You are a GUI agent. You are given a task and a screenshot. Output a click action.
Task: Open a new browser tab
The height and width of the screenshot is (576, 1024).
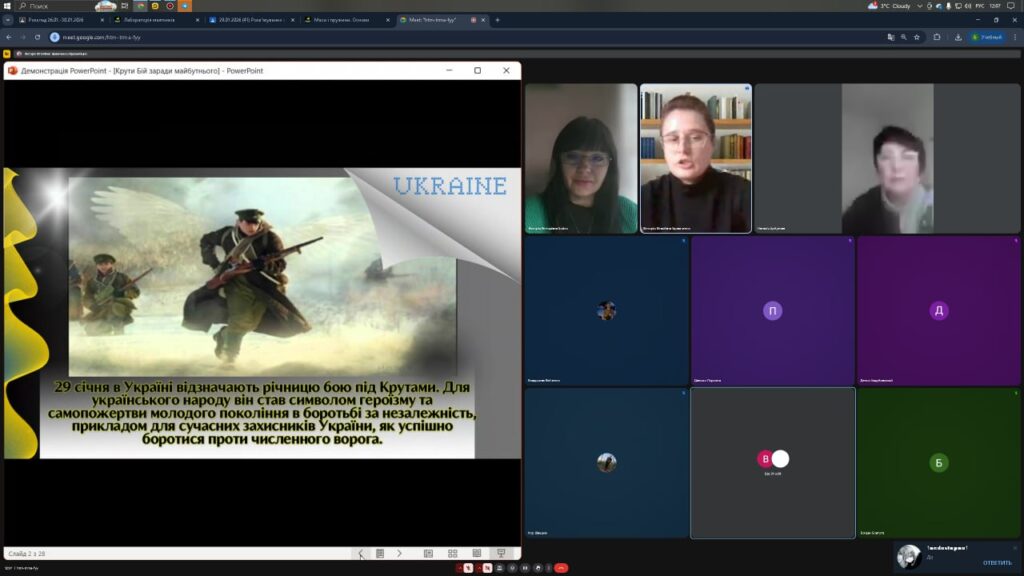[497, 20]
